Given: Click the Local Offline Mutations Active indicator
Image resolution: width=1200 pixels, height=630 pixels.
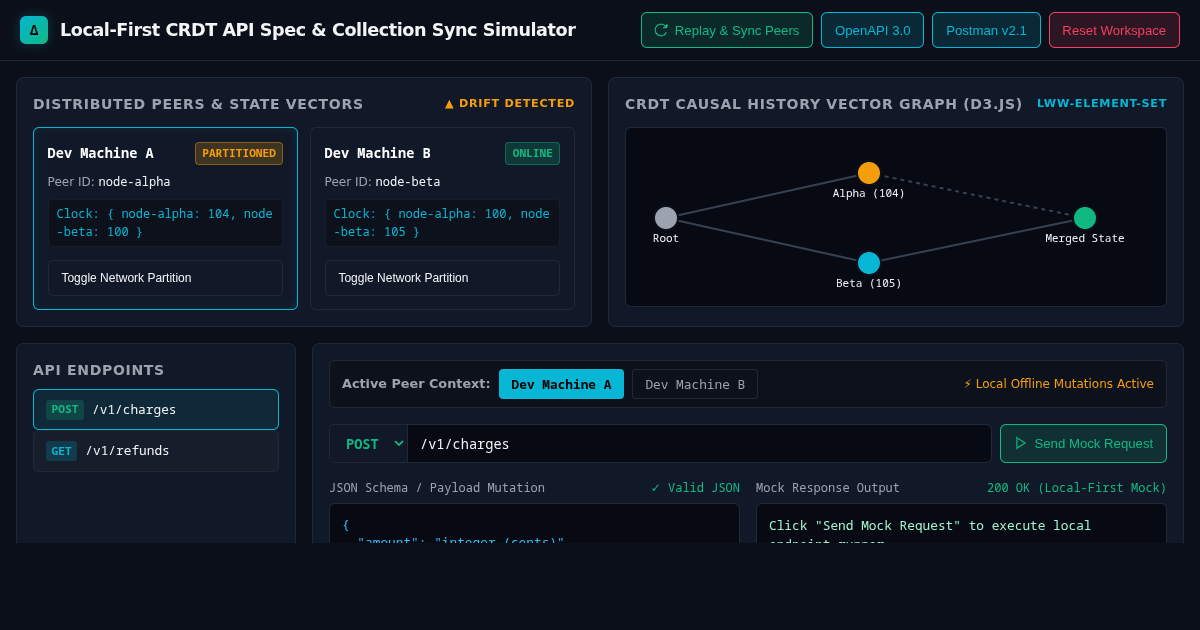Looking at the screenshot, I should click(x=1059, y=384).
